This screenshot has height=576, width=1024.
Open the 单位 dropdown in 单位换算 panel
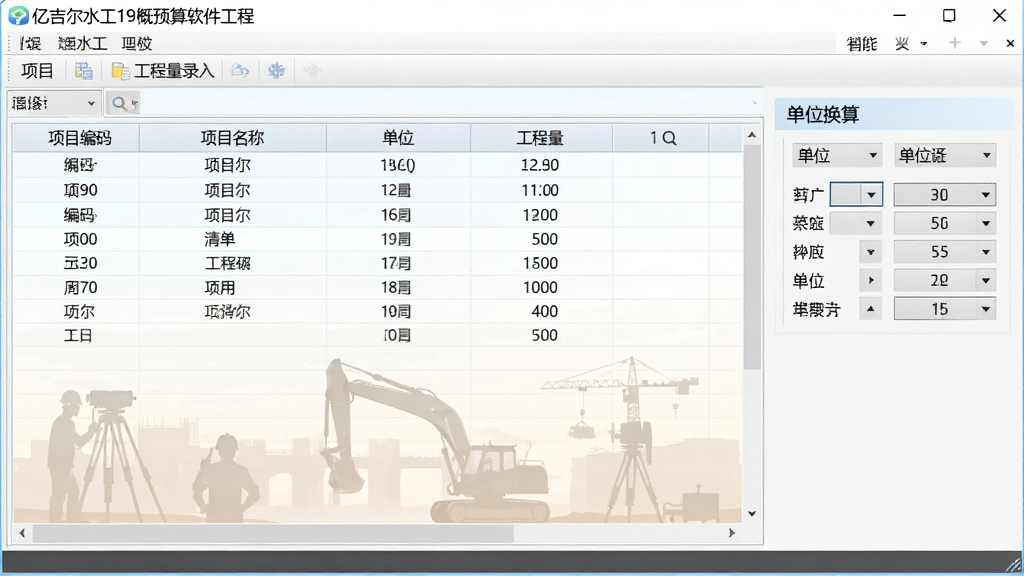(837, 155)
